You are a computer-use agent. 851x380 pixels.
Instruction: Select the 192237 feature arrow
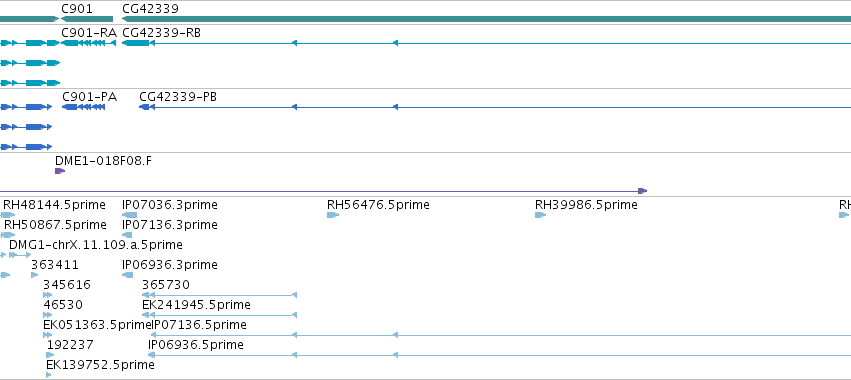click(50, 355)
